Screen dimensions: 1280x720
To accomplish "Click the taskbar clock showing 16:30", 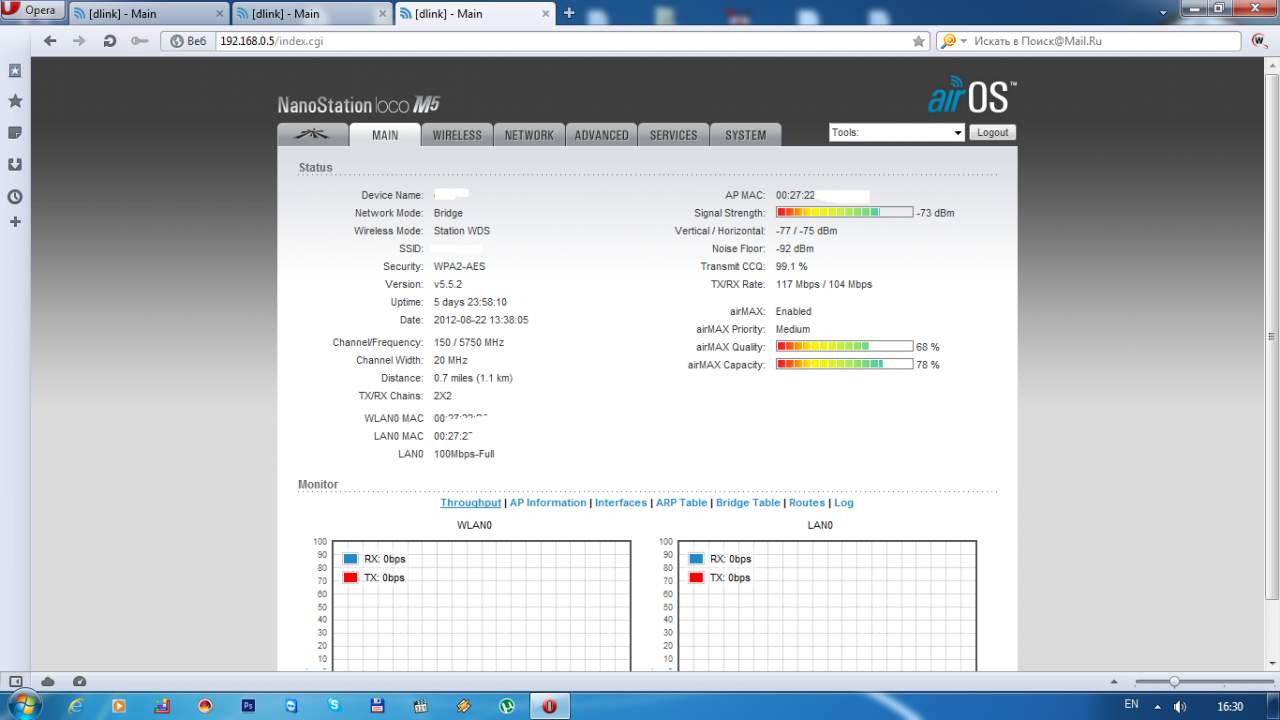I will (1230, 706).
